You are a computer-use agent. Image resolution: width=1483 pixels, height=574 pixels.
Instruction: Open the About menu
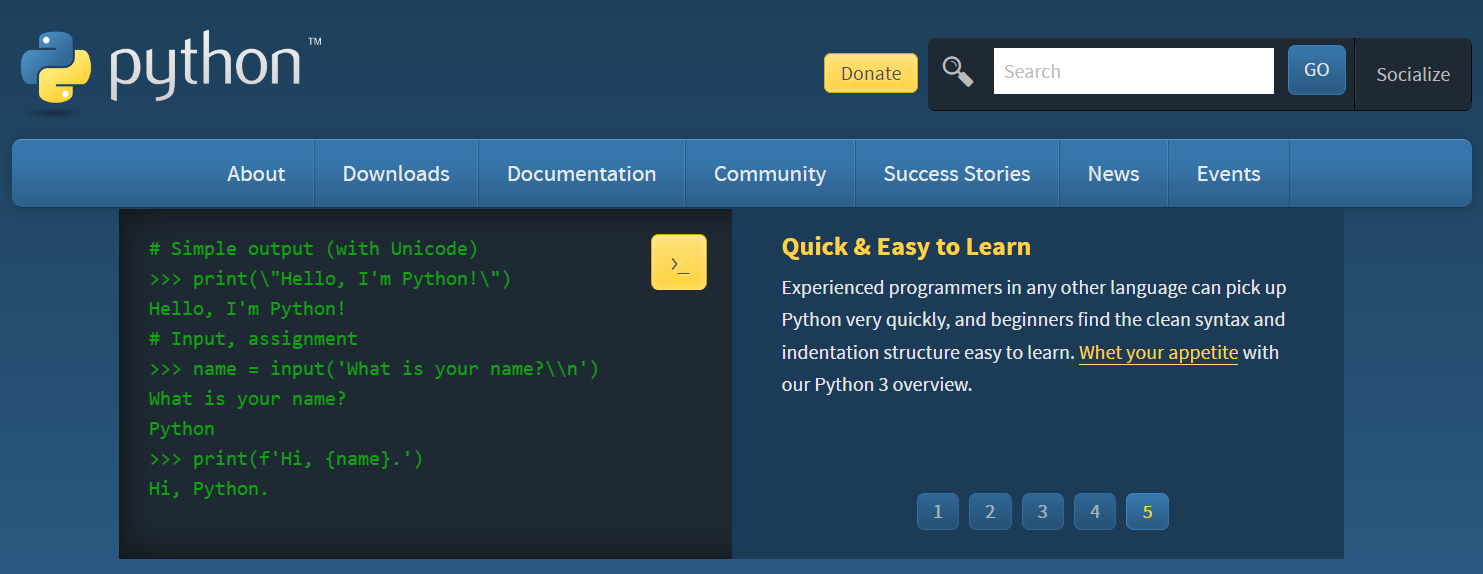256,173
